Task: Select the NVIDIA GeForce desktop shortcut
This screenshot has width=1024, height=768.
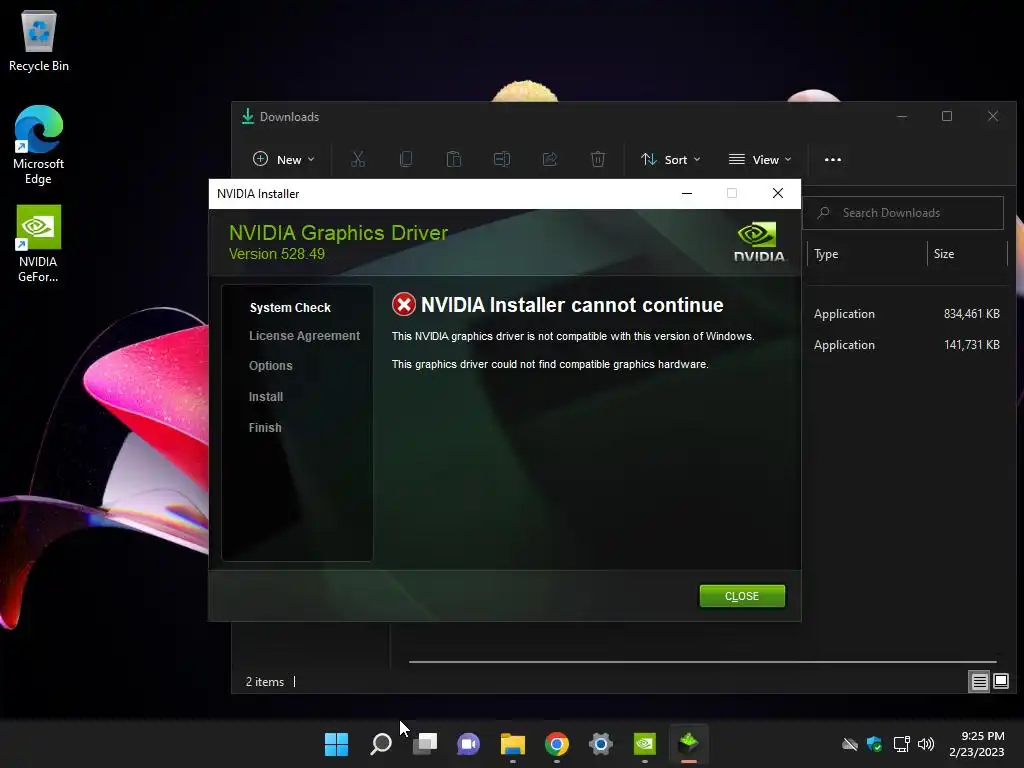Action: [39, 244]
